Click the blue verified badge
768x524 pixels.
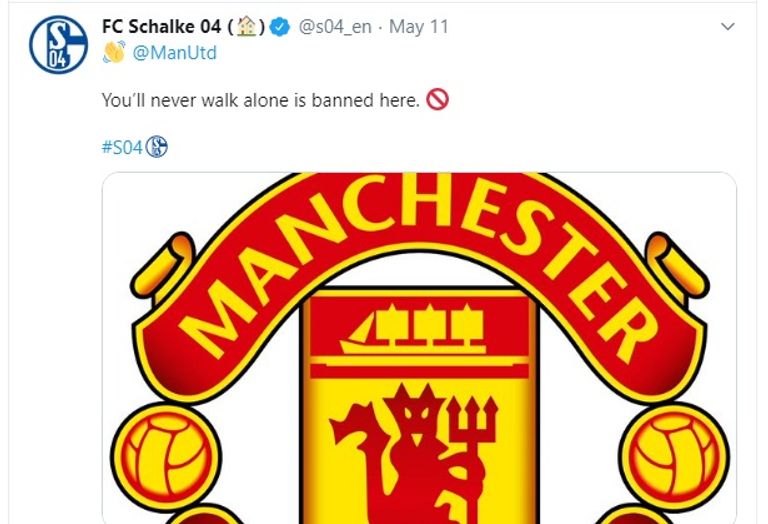click(x=281, y=28)
